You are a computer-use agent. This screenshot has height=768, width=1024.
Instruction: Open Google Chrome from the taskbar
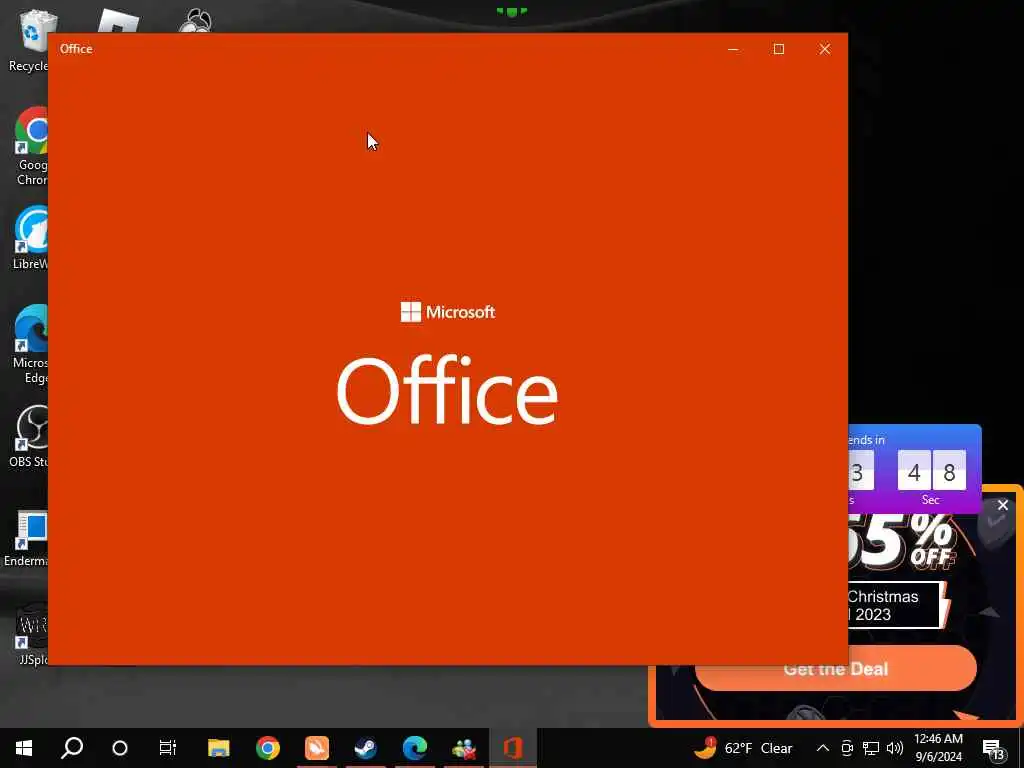pyautogui.click(x=268, y=748)
